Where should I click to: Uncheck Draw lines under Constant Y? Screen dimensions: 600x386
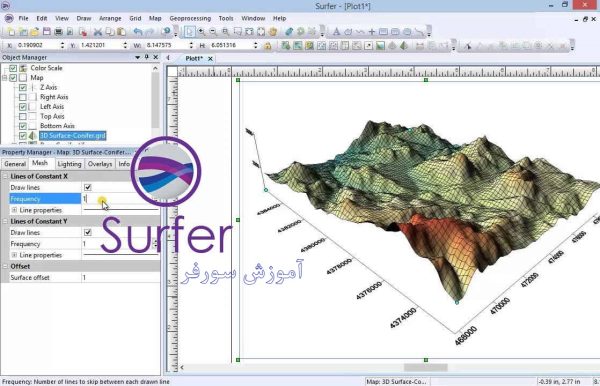pyautogui.click(x=88, y=232)
